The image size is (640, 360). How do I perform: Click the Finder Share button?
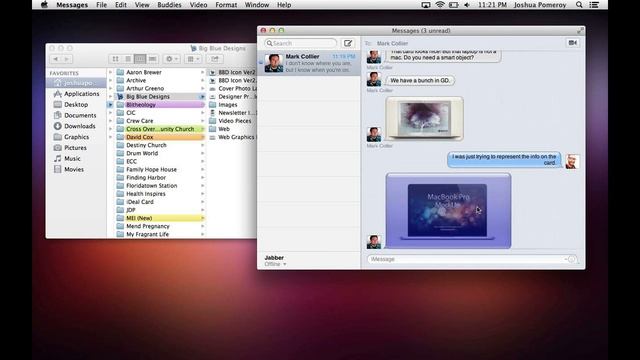(214, 59)
